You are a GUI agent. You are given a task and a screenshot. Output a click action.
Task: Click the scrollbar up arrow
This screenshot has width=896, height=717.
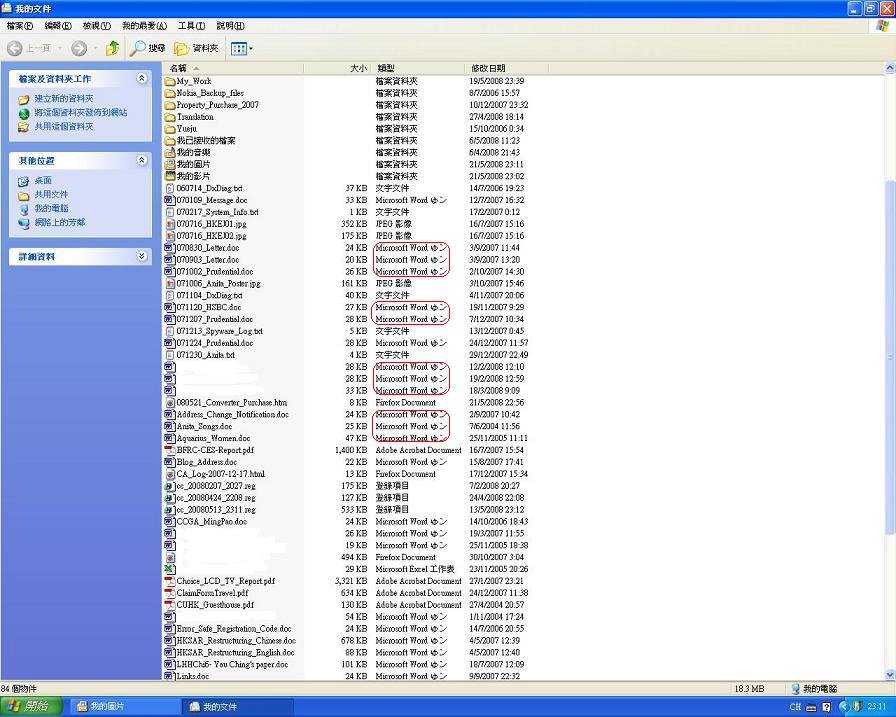[x=890, y=68]
